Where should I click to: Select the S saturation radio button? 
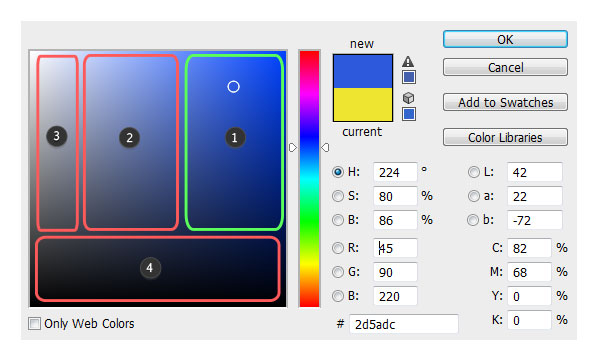tap(338, 196)
